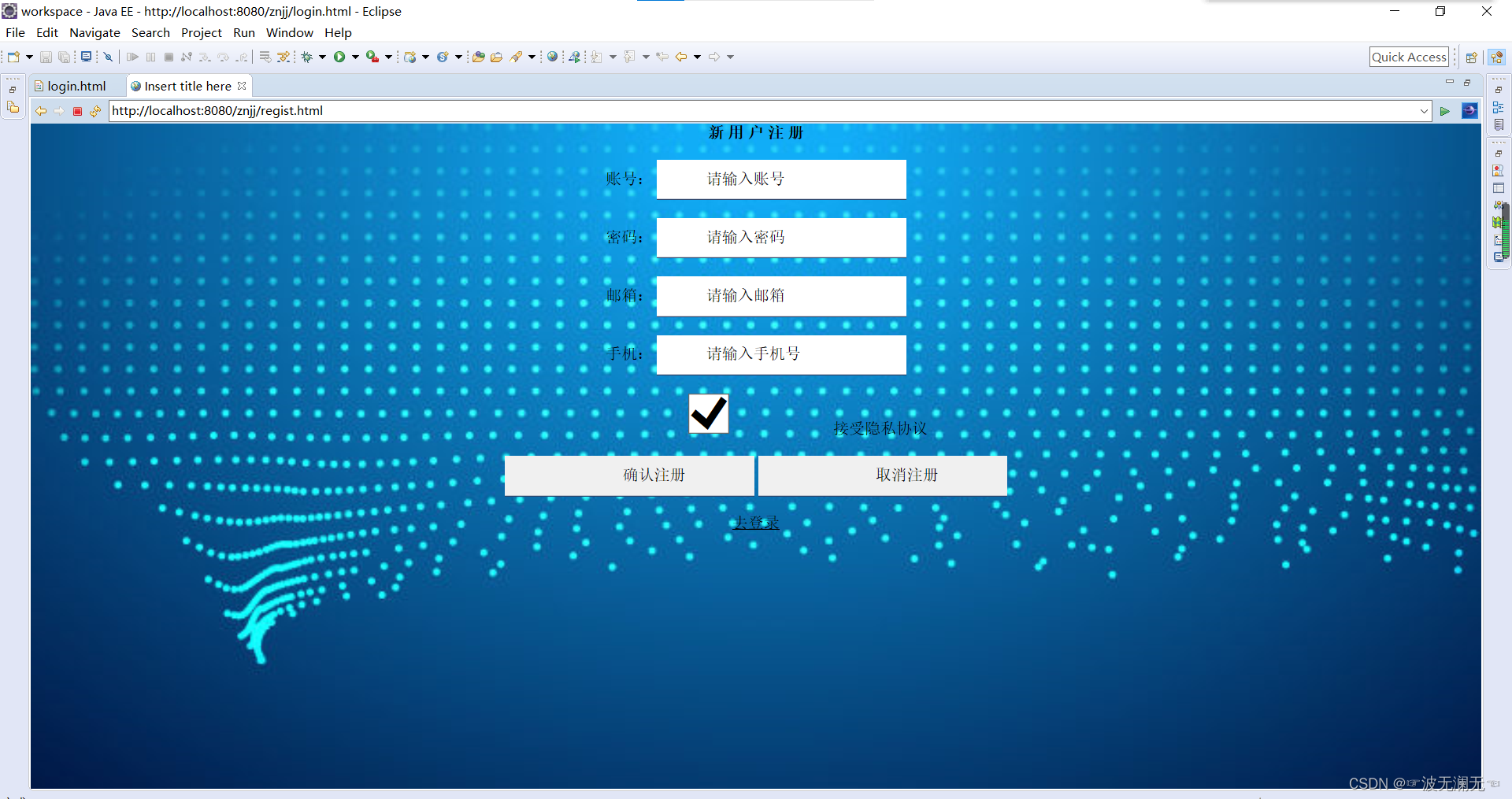Open the Navigate menu
The image size is (1512, 799).
[94, 32]
